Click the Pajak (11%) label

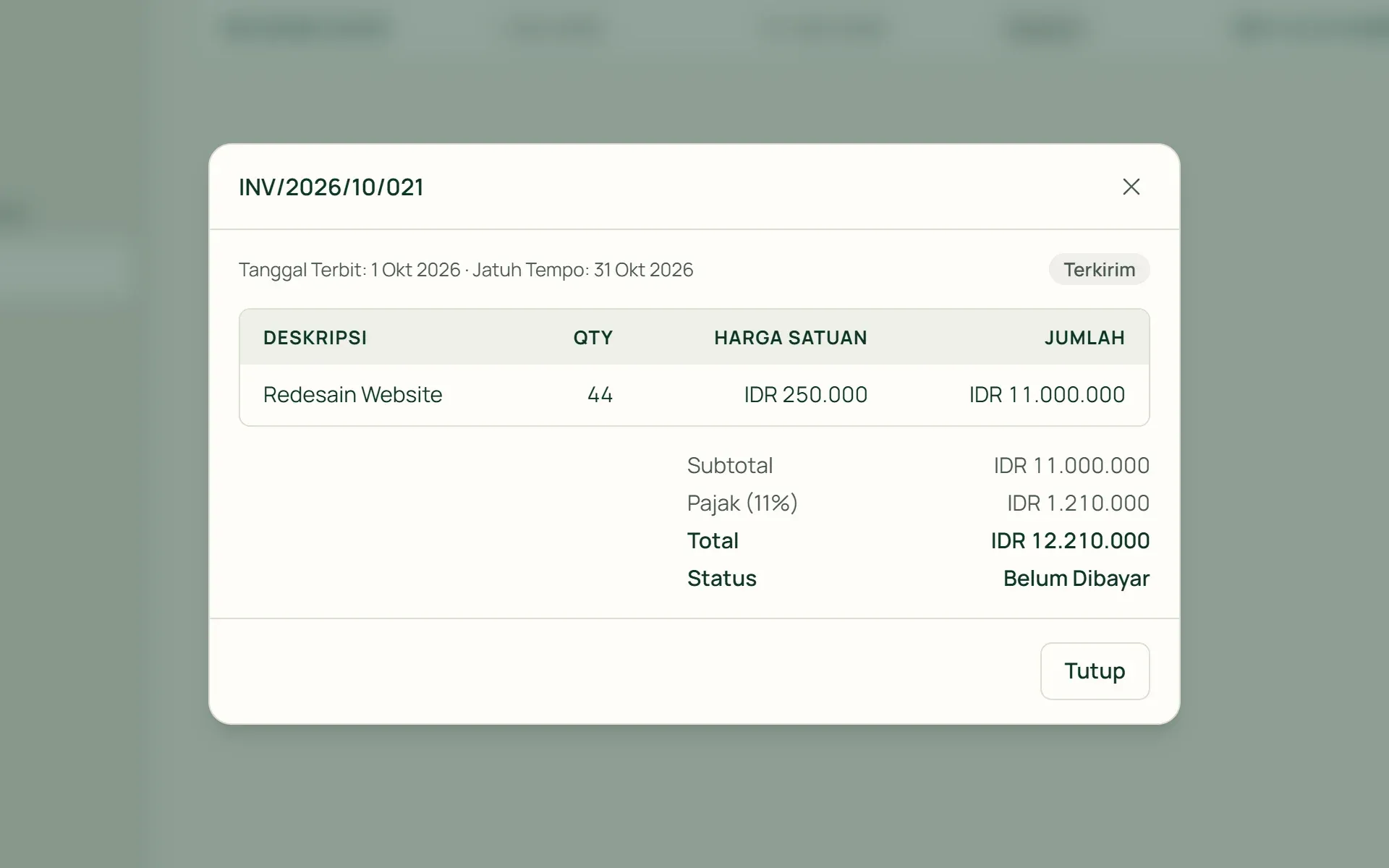pos(742,503)
